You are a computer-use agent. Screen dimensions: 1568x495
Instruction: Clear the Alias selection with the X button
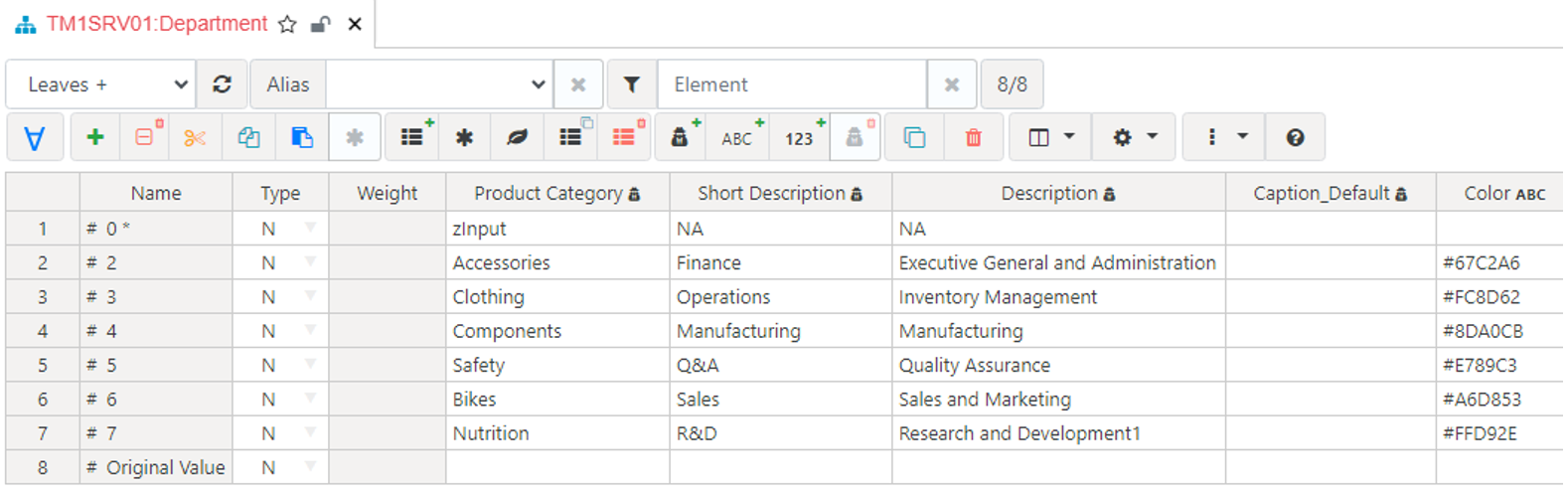[578, 84]
